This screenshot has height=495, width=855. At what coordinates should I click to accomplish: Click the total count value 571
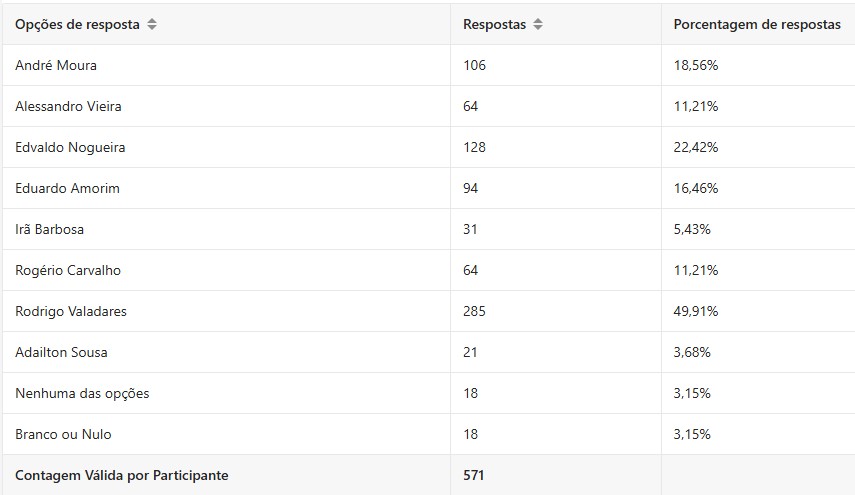pos(474,475)
